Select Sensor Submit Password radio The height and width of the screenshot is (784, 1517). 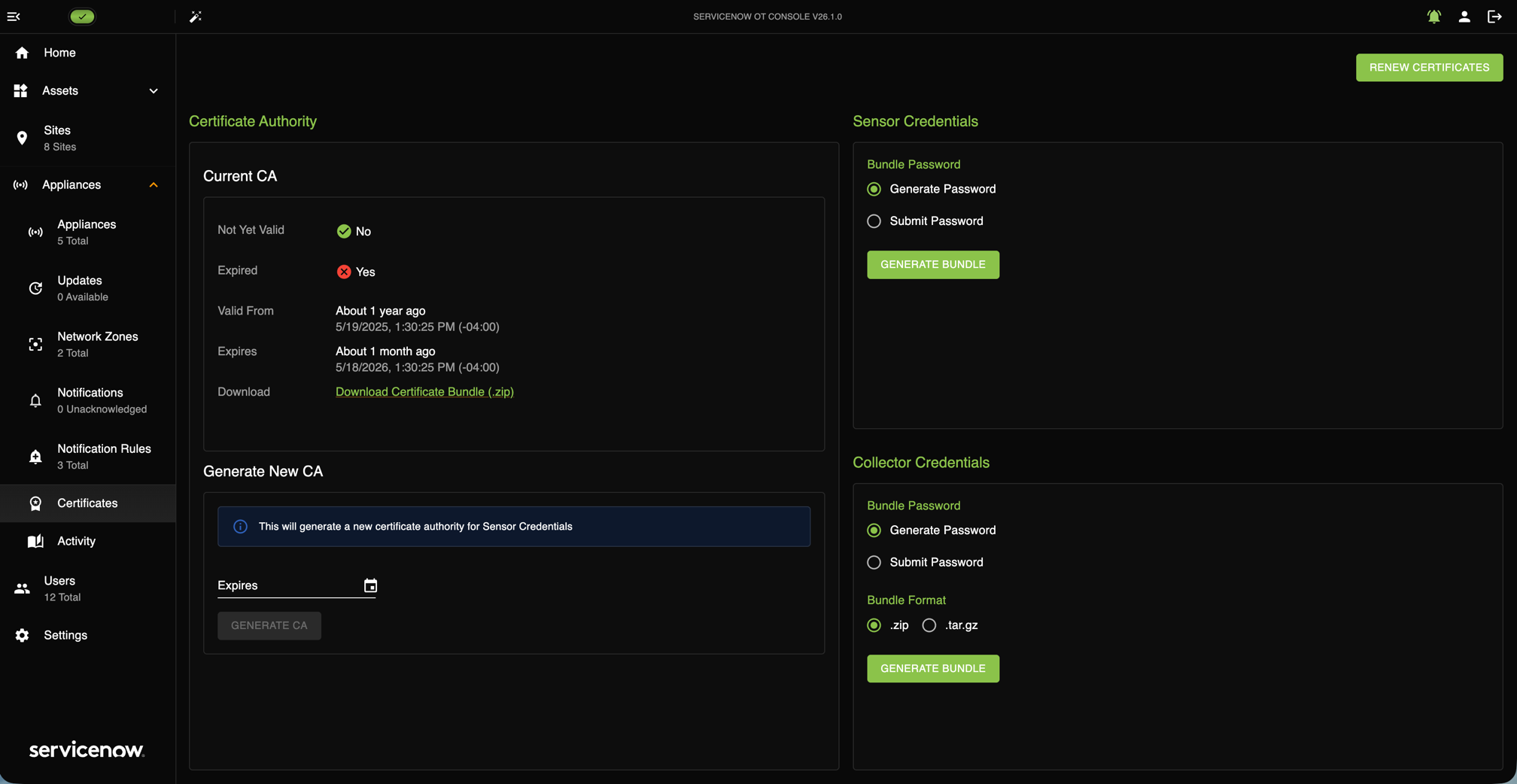[874, 221]
